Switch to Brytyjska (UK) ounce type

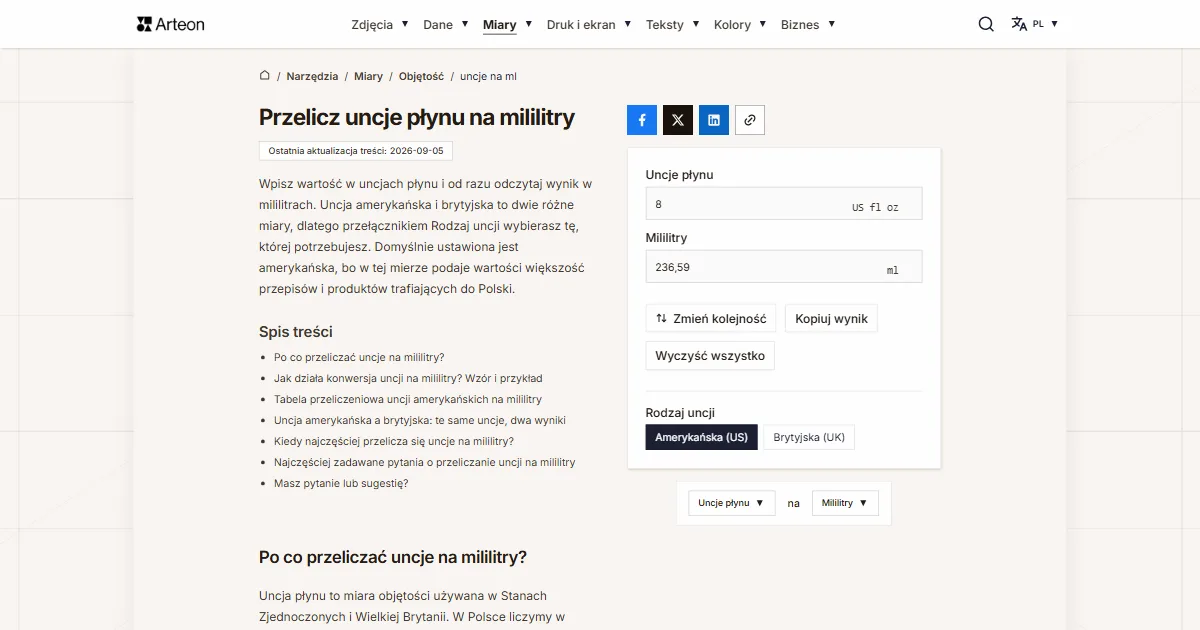coord(809,437)
